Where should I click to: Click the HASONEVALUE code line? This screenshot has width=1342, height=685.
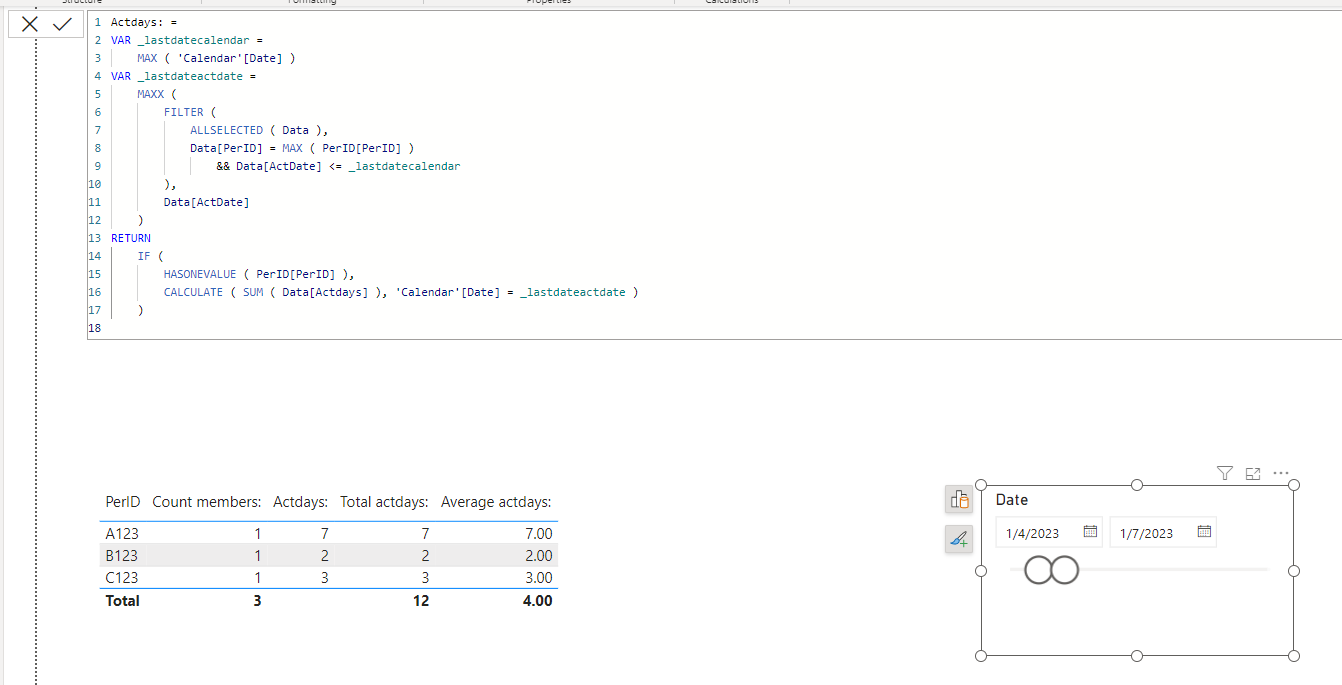[x=260, y=274]
